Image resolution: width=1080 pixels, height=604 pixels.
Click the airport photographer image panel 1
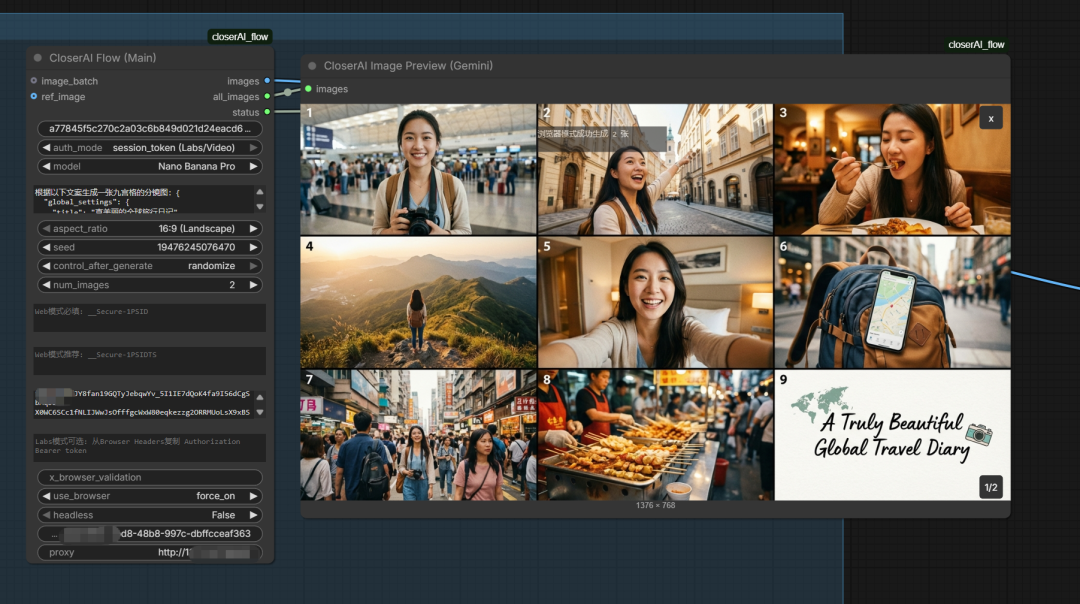point(418,169)
